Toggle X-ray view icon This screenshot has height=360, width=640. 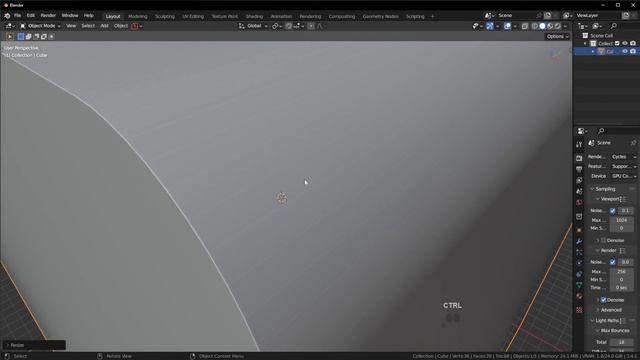[x=525, y=26]
